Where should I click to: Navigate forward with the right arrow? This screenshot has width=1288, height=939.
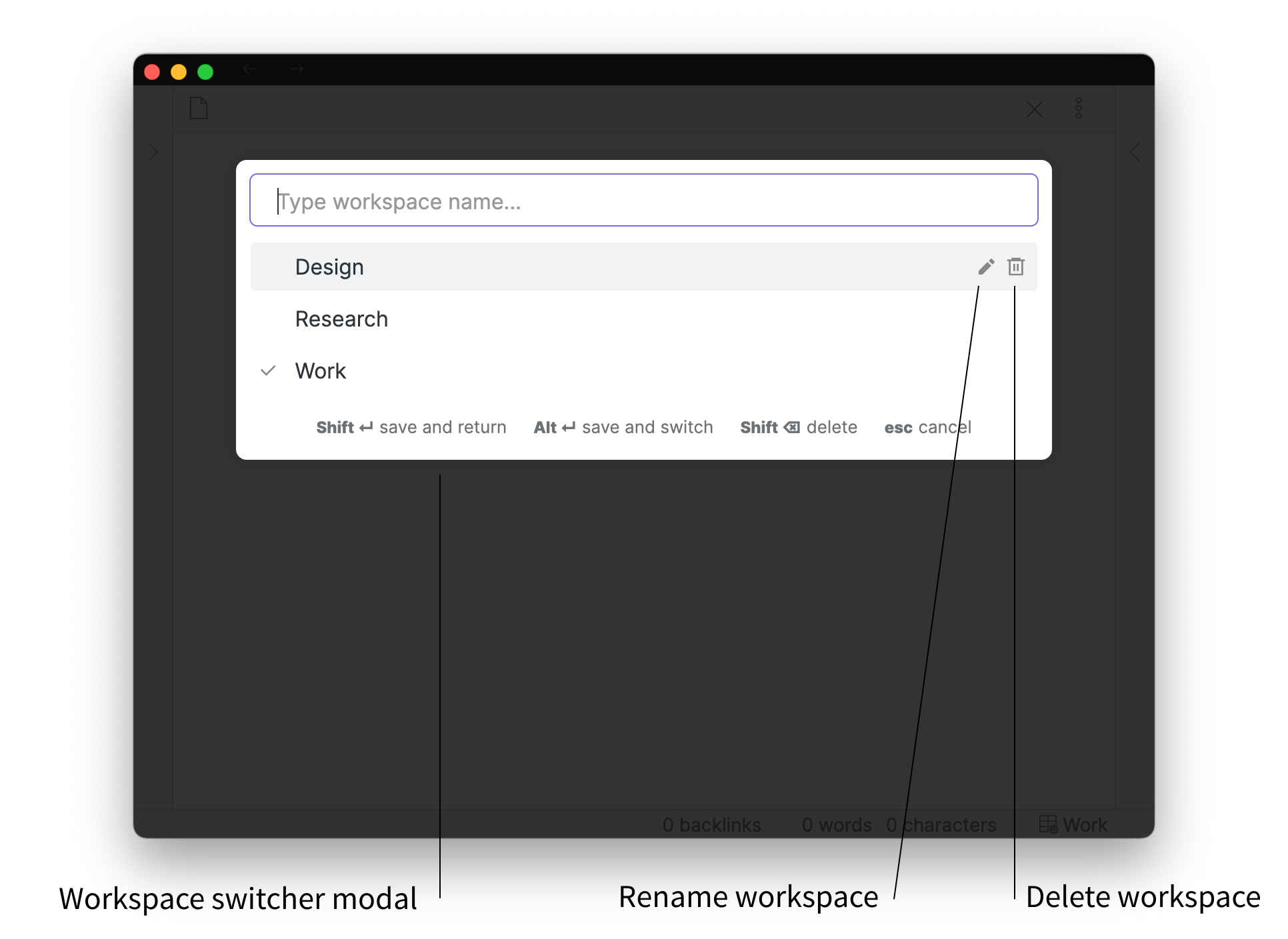click(x=297, y=69)
